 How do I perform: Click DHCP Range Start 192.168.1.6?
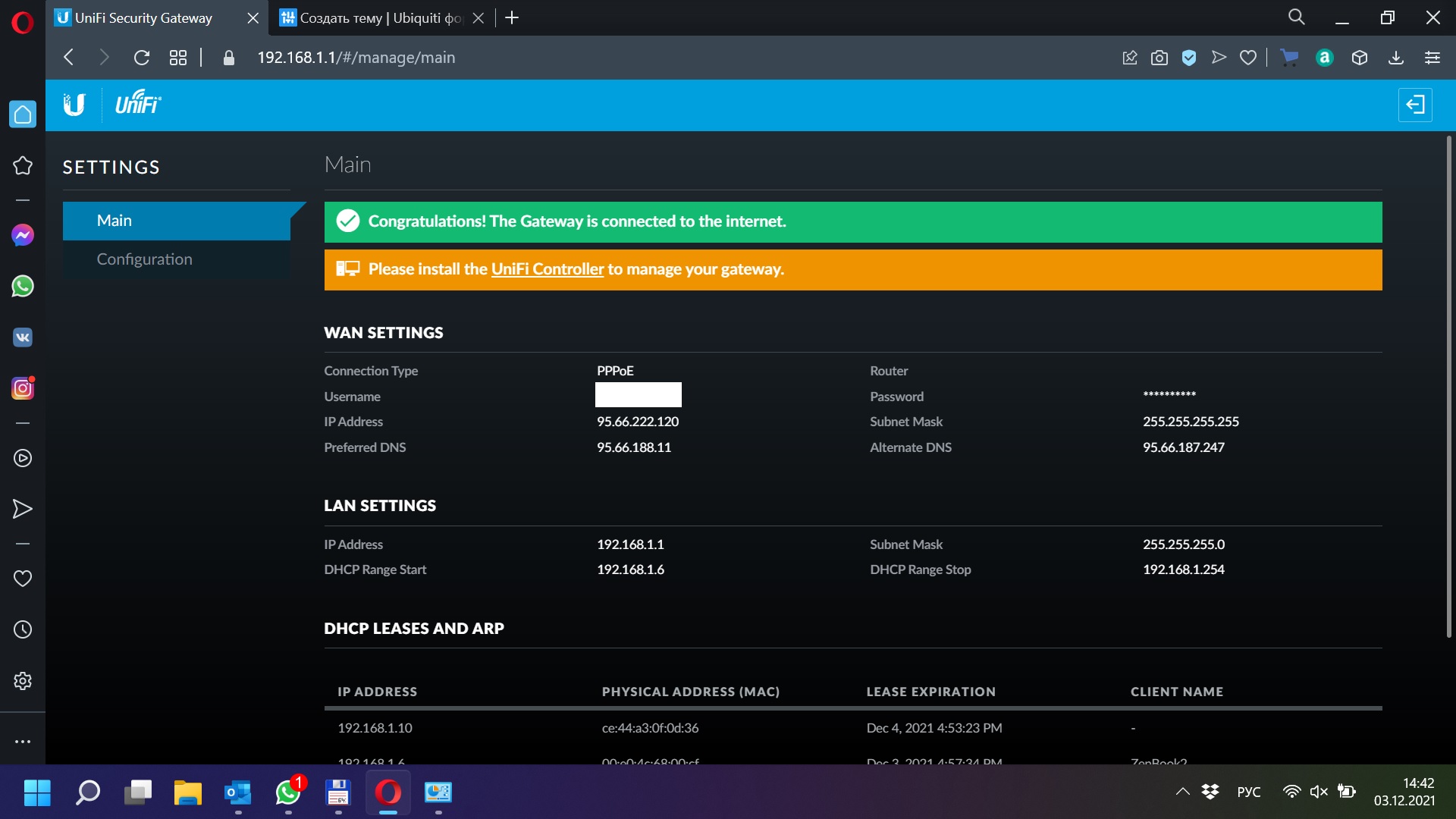[x=630, y=570]
